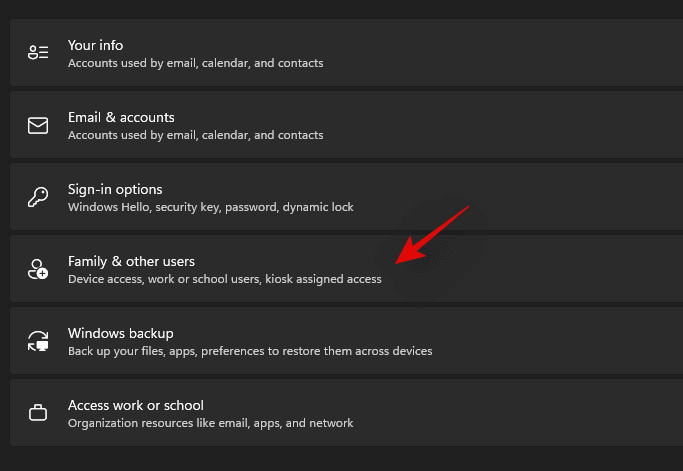Click the blank area of the Sign-in options card
The height and width of the screenshot is (471, 683).
(560, 197)
